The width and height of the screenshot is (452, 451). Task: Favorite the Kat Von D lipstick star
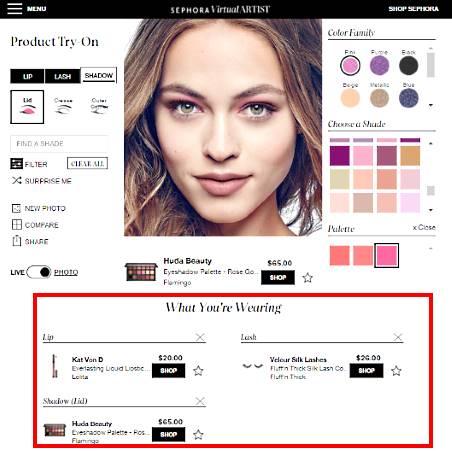(x=198, y=370)
